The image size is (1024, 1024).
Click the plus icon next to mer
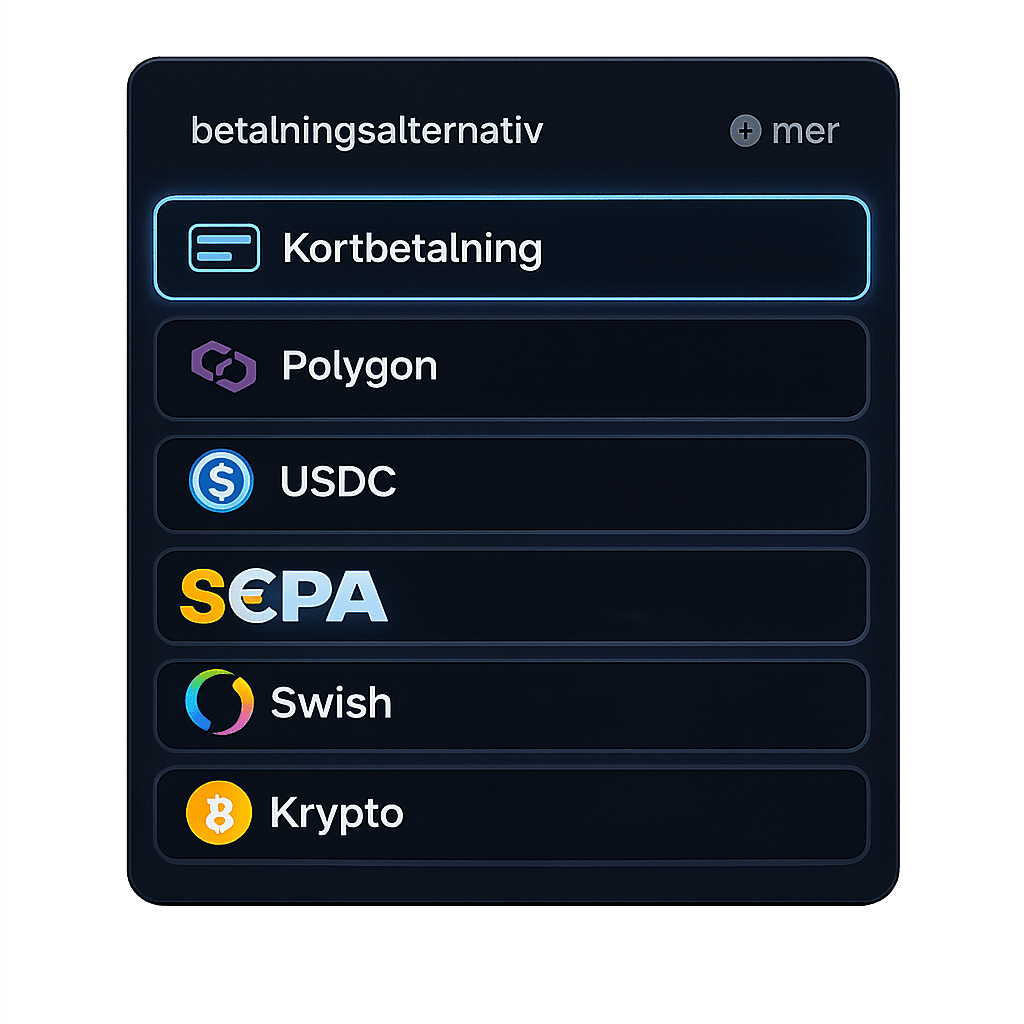(745, 131)
